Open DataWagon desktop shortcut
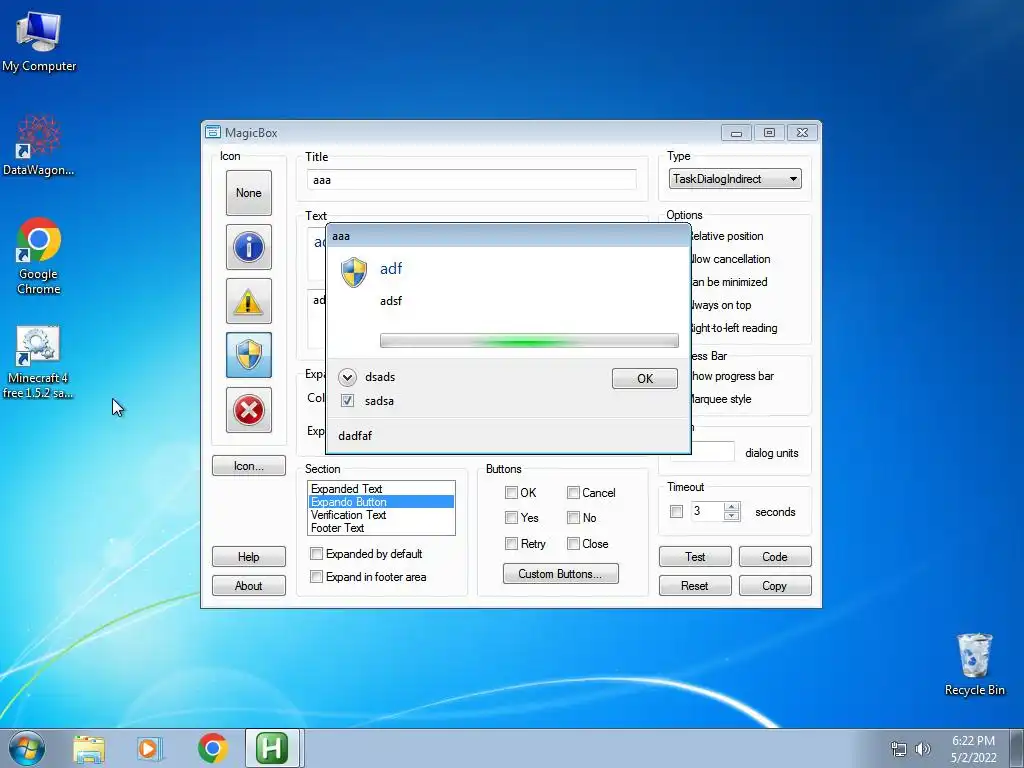The image size is (1024, 768). click(39, 146)
